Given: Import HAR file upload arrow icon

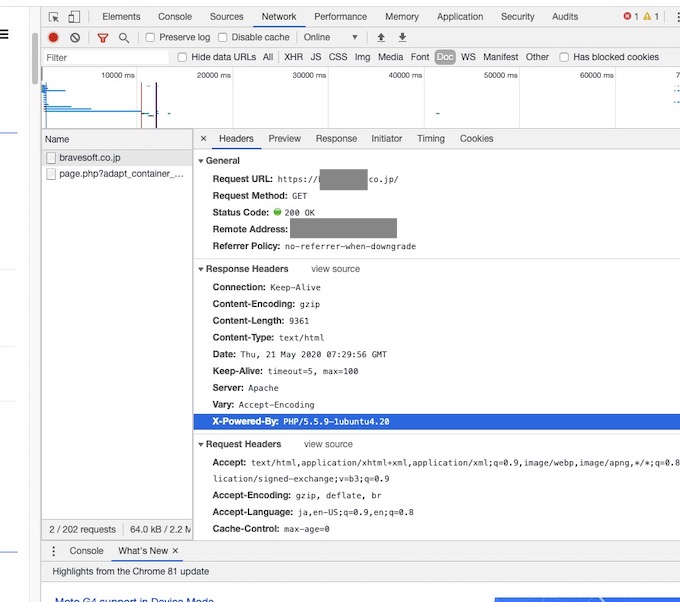Looking at the screenshot, I should tap(381, 37).
